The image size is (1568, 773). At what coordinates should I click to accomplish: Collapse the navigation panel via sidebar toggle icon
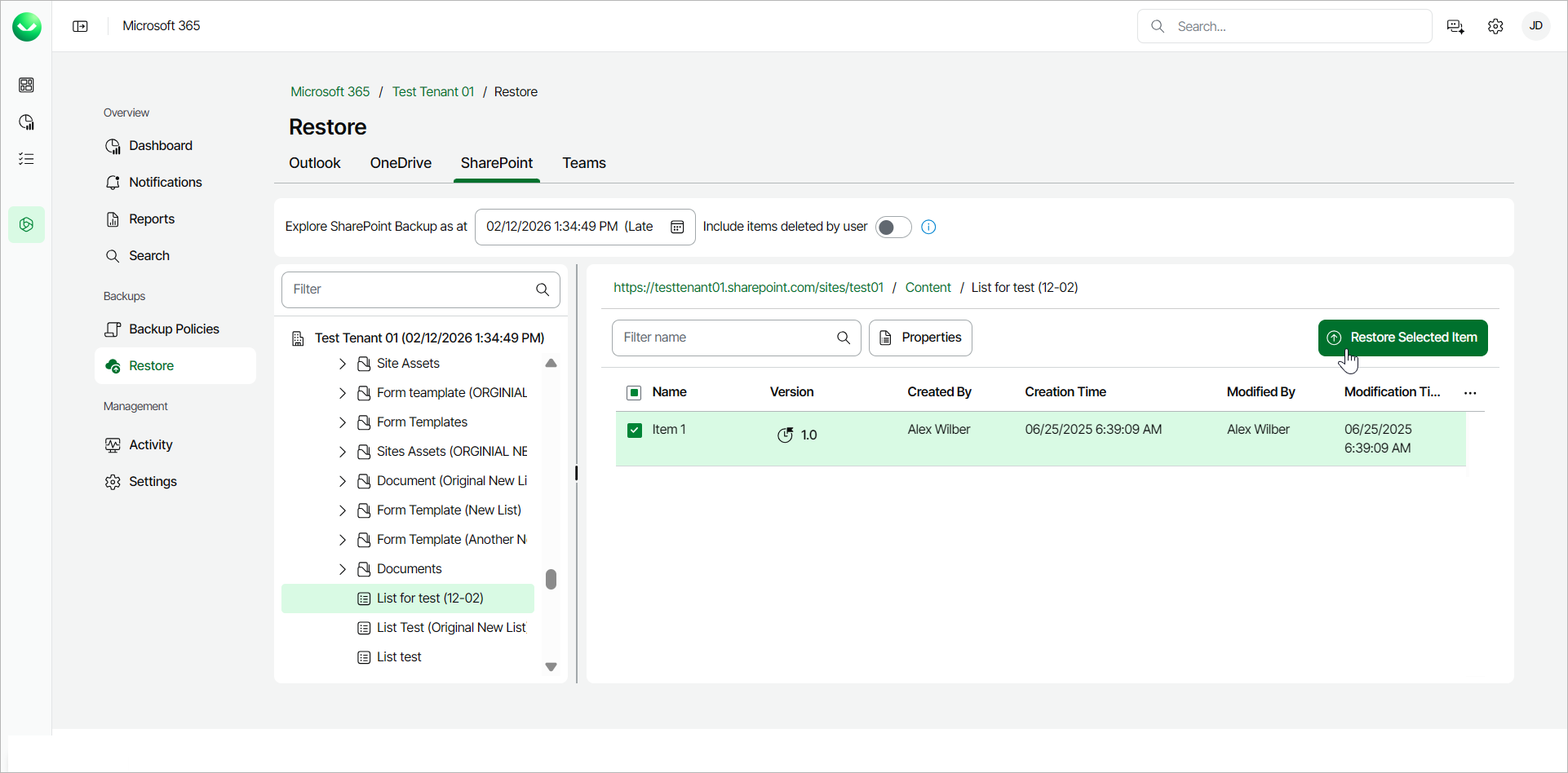[81, 25]
